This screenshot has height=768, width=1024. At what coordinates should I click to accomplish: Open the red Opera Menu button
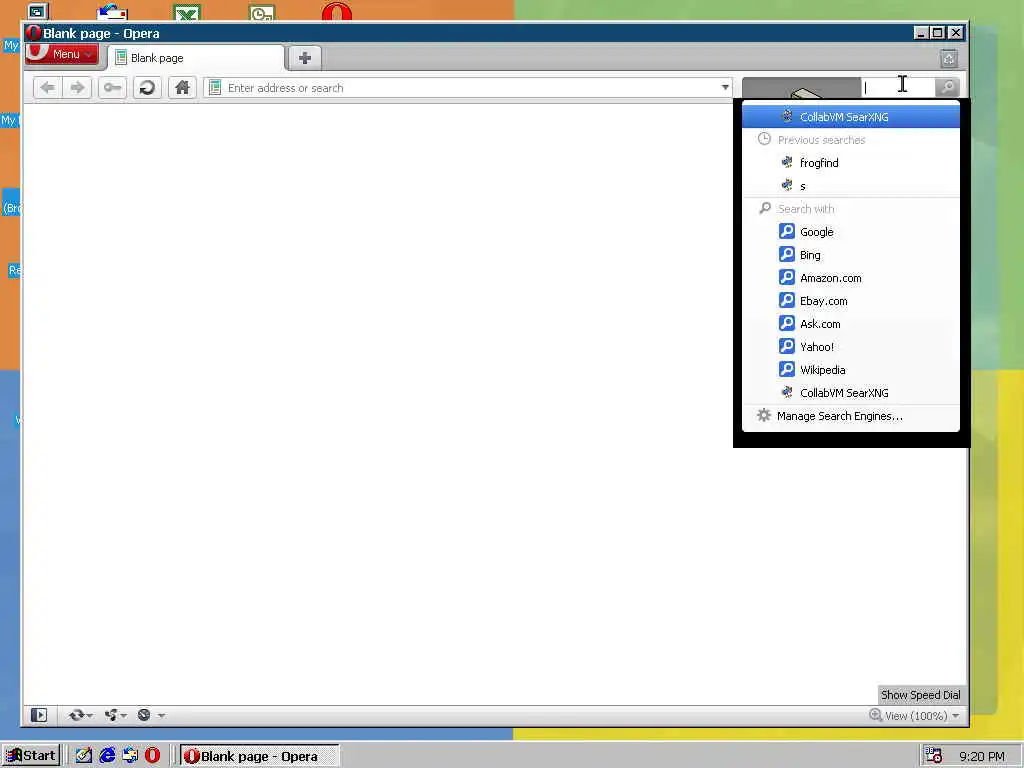point(62,54)
